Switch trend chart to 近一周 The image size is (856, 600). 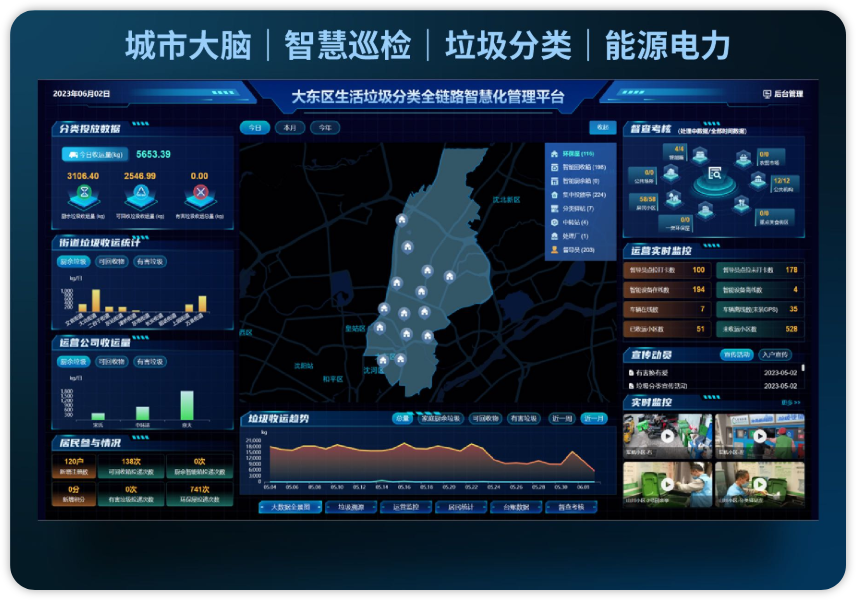(x=561, y=418)
